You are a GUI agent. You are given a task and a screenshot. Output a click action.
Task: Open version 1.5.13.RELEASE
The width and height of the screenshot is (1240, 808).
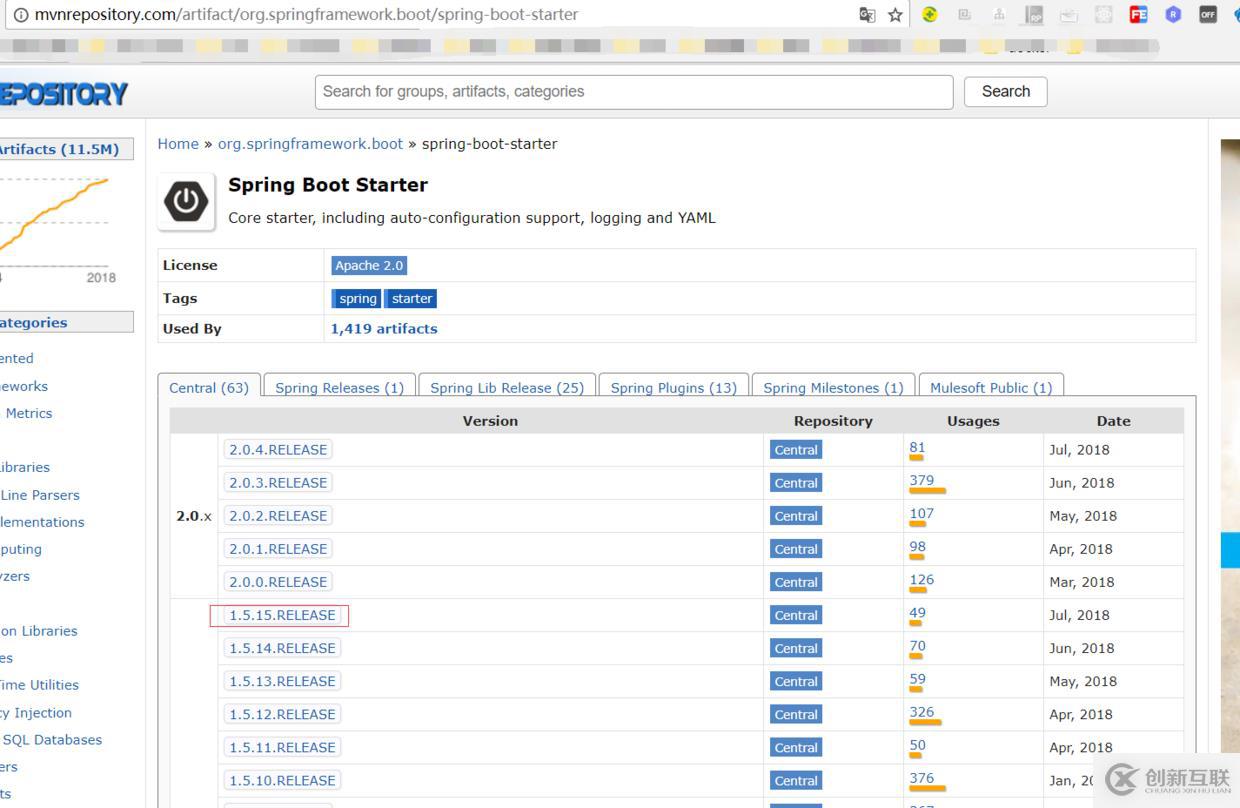pos(282,681)
